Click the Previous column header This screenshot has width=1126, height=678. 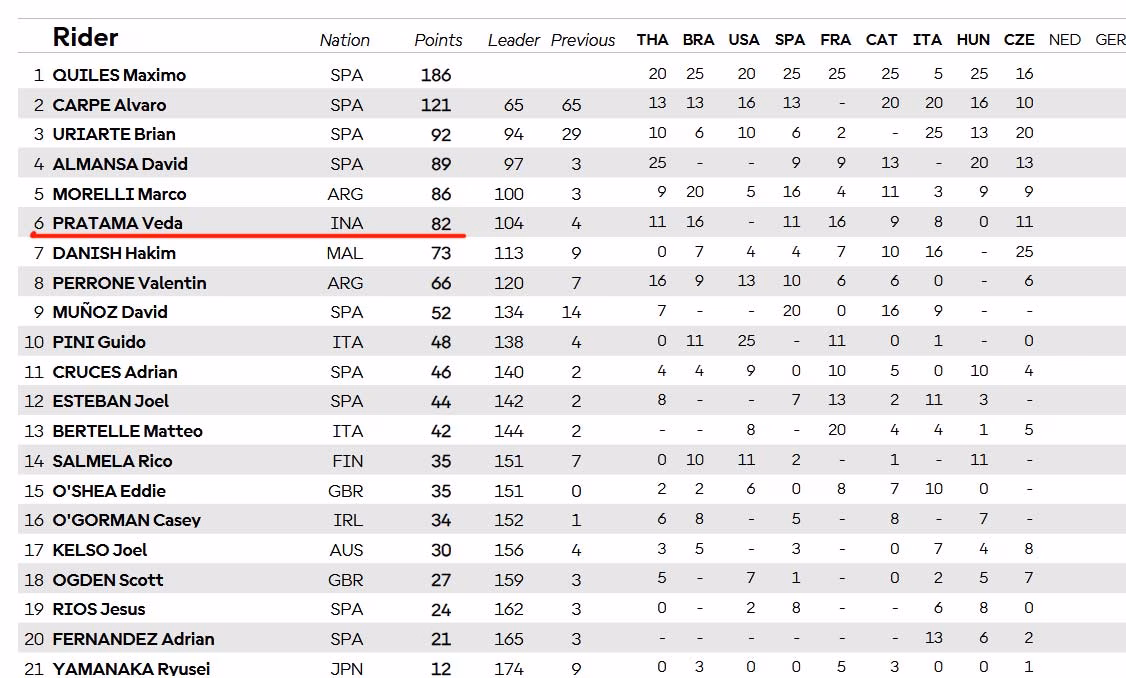582,40
